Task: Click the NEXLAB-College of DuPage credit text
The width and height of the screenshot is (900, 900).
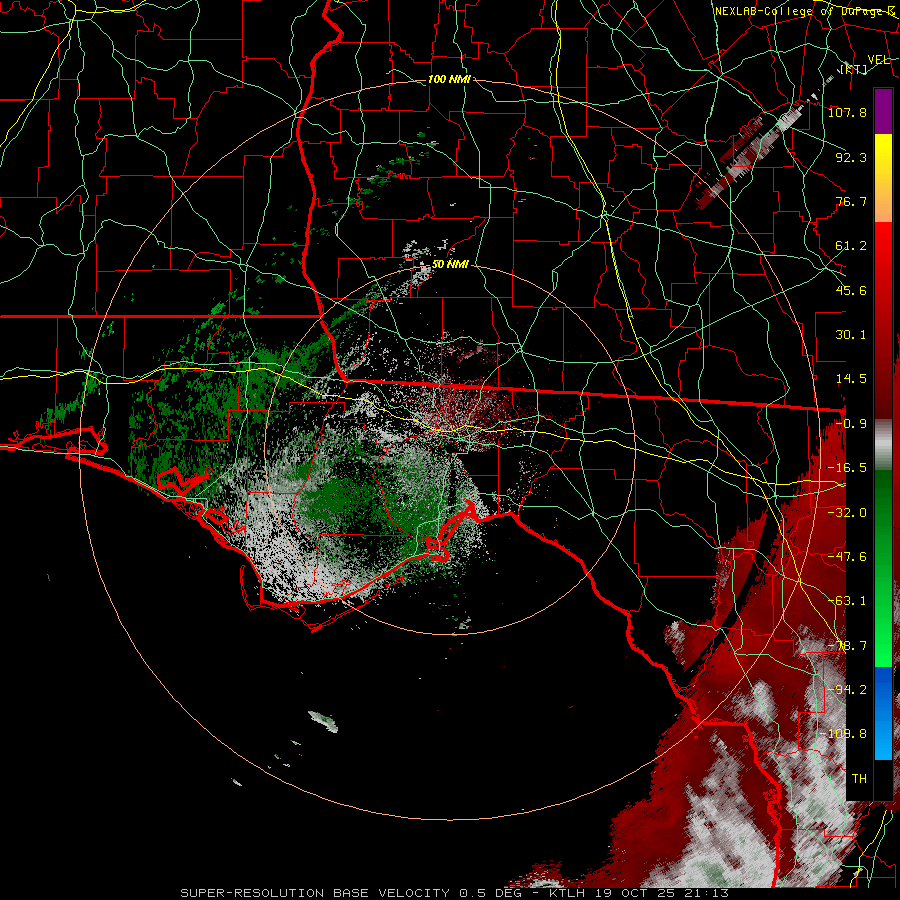Action: [805, 11]
